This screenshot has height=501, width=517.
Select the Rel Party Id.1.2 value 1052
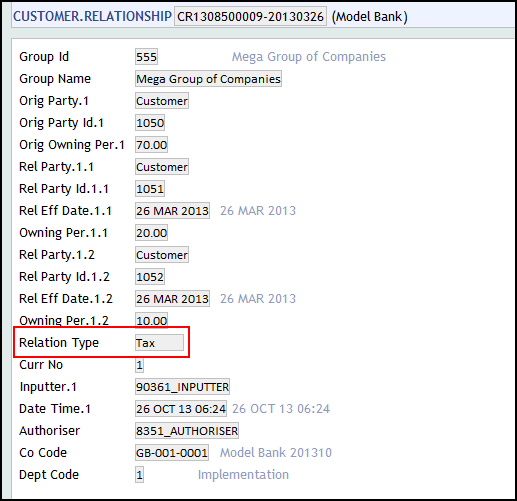coord(150,277)
